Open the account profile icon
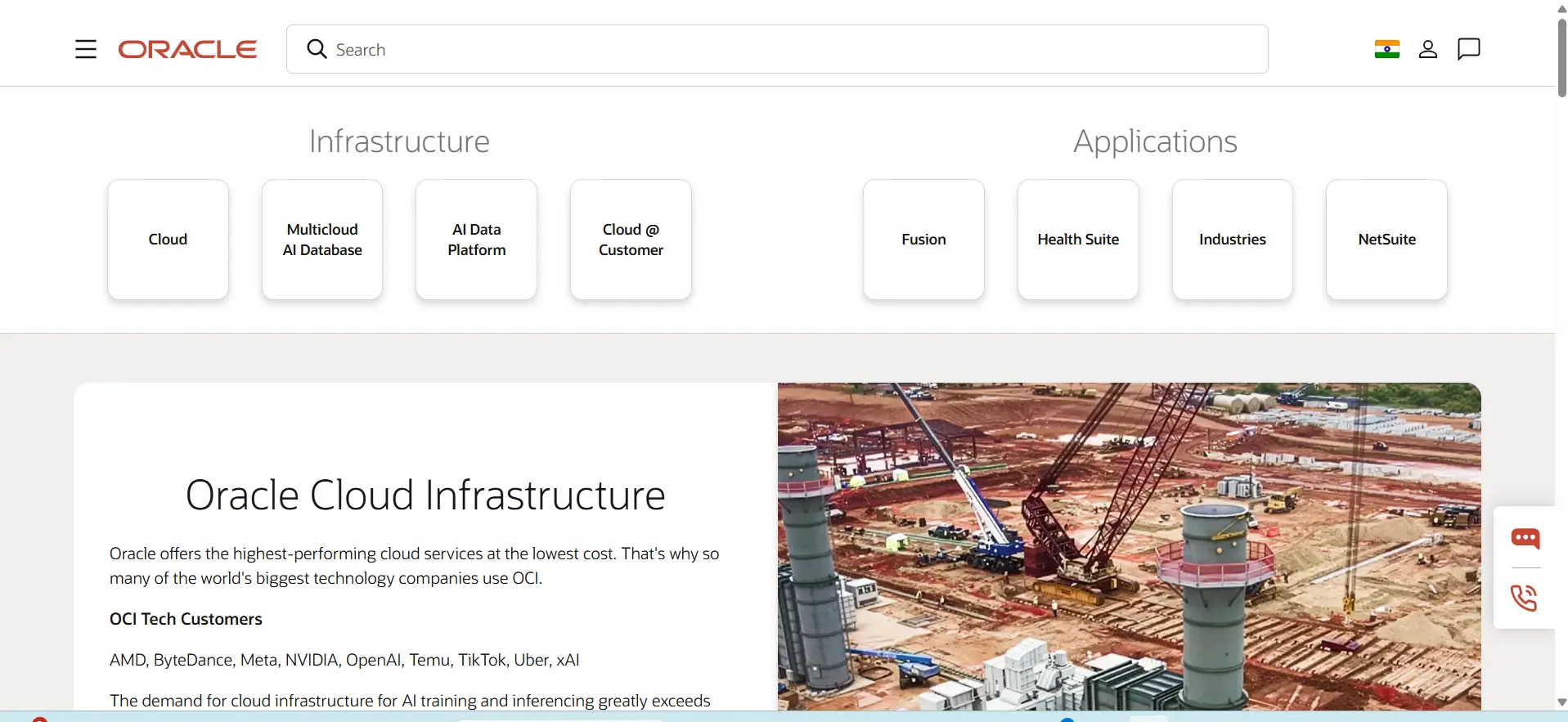Screen dimensions: 1568x722 point(1428,49)
